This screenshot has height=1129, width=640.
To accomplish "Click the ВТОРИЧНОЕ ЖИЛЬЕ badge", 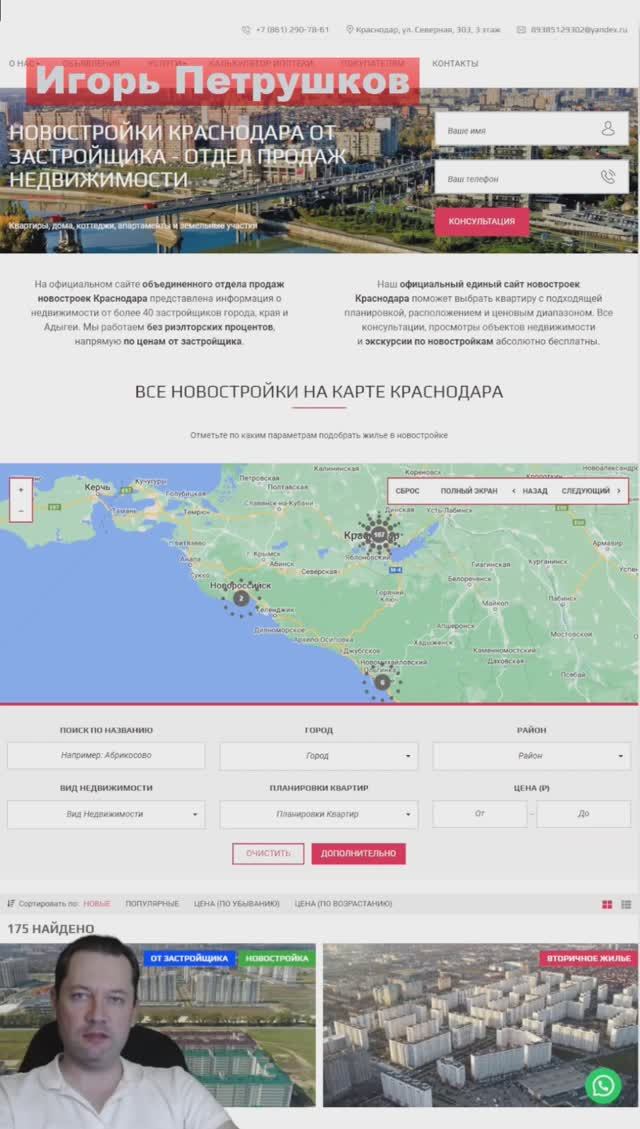I will click(588, 958).
